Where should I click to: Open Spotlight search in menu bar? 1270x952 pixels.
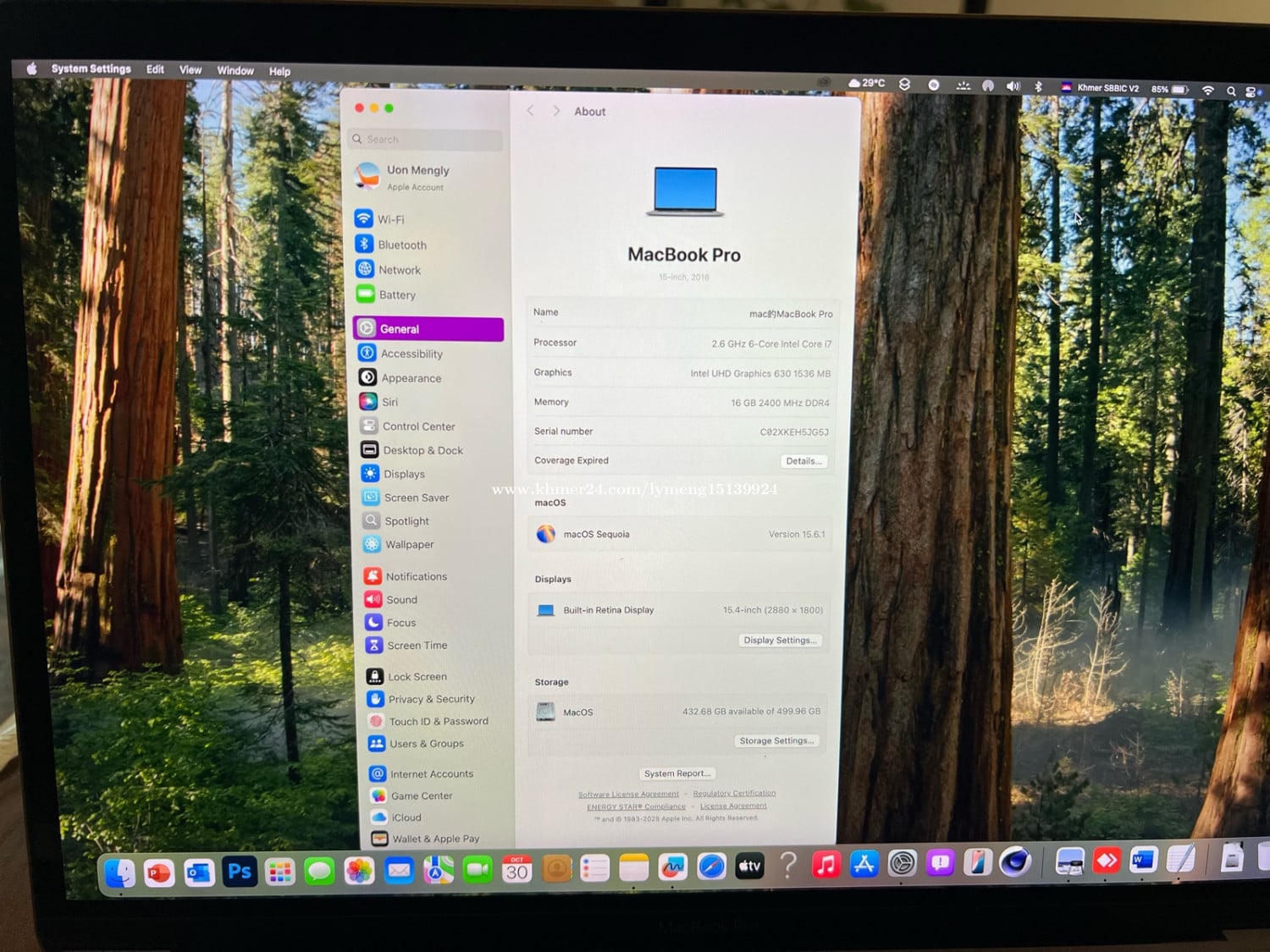coord(1230,91)
